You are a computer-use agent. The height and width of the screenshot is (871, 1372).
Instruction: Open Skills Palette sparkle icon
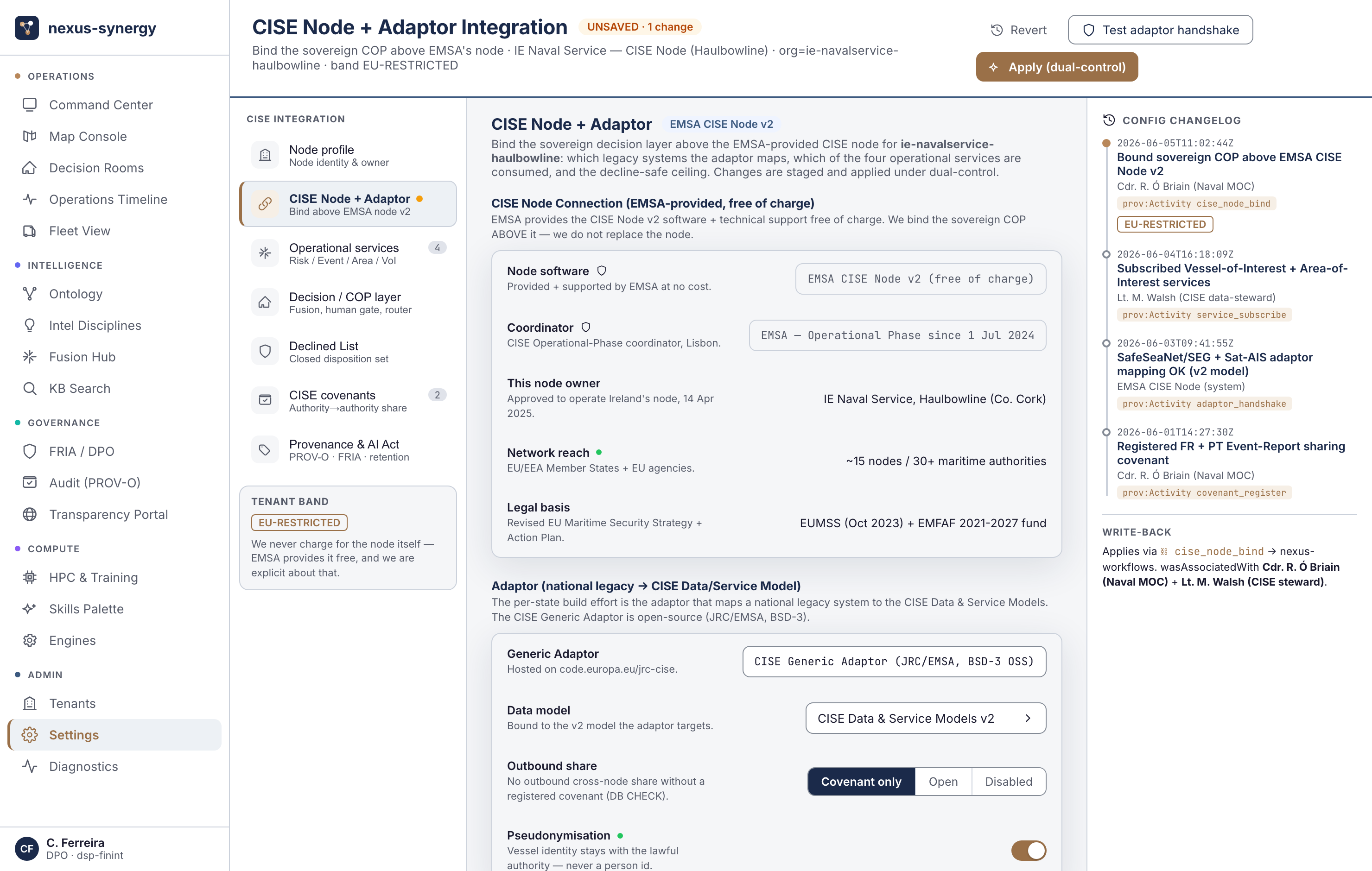[30, 609]
